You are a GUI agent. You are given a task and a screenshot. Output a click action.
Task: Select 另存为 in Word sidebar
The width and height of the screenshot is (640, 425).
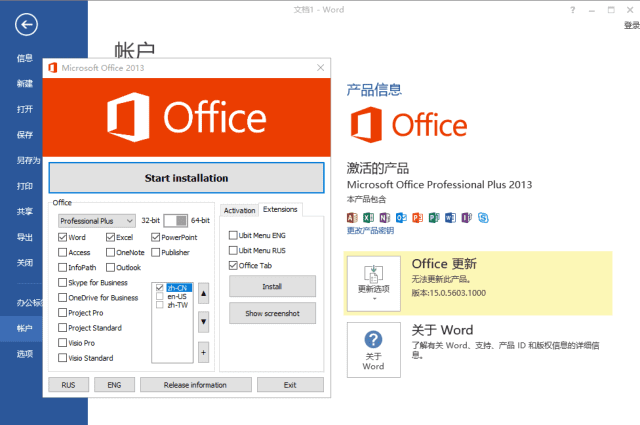click(29, 160)
